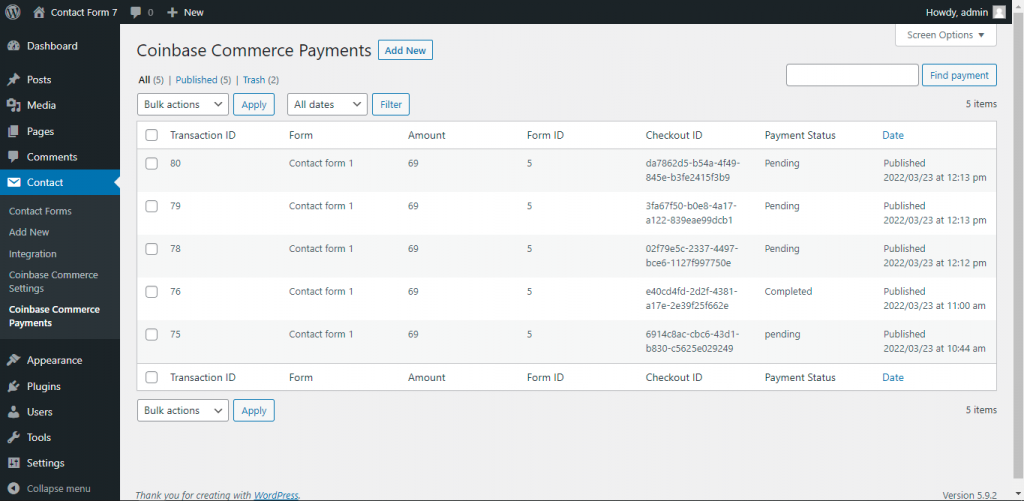Click the Add New button beside the title
This screenshot has width=1024, height=501.
coord(405,51)
